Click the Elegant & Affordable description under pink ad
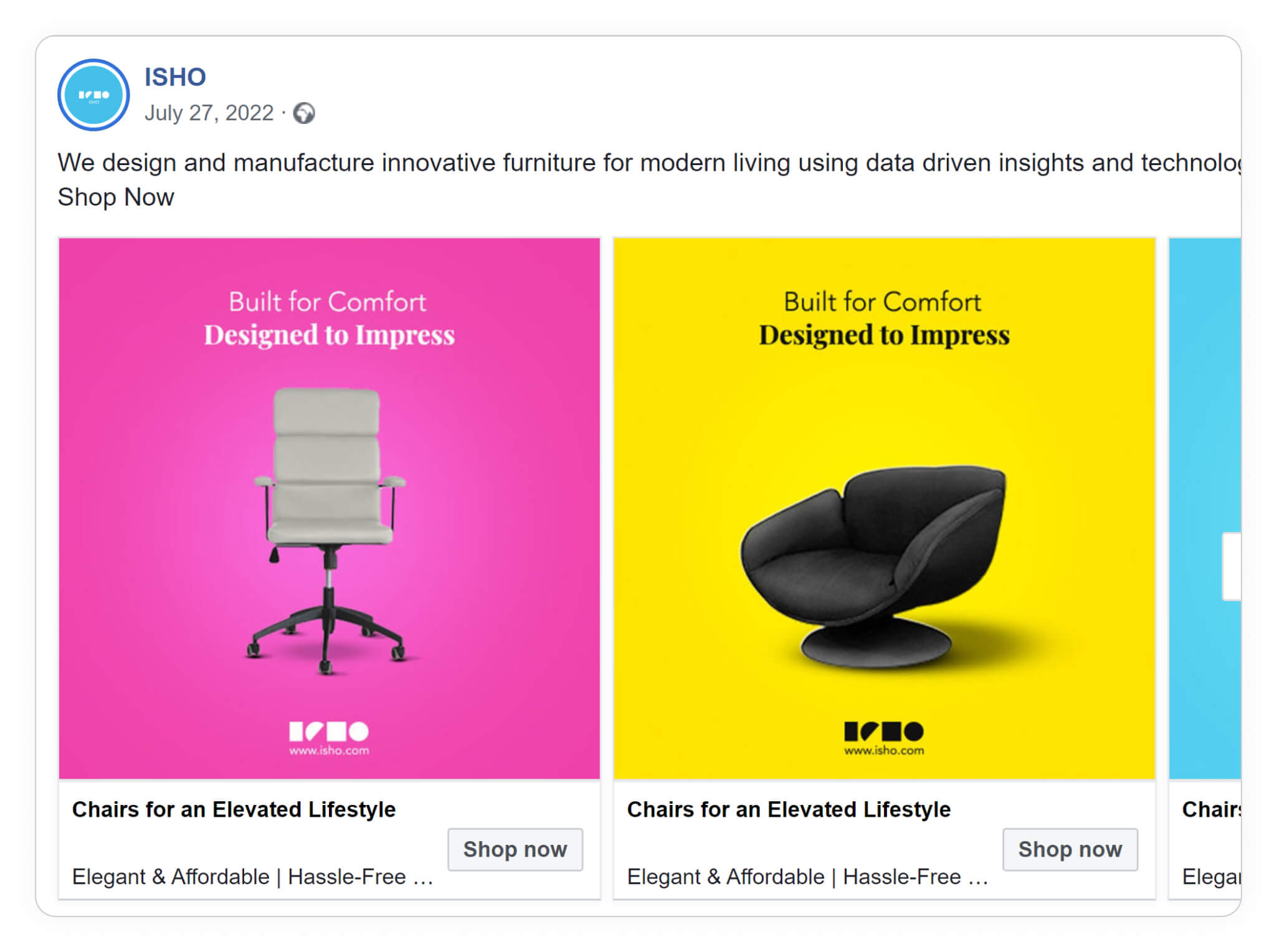This screenshot has height=952, width=1277. pyautogui.click(x=252, y=877)
